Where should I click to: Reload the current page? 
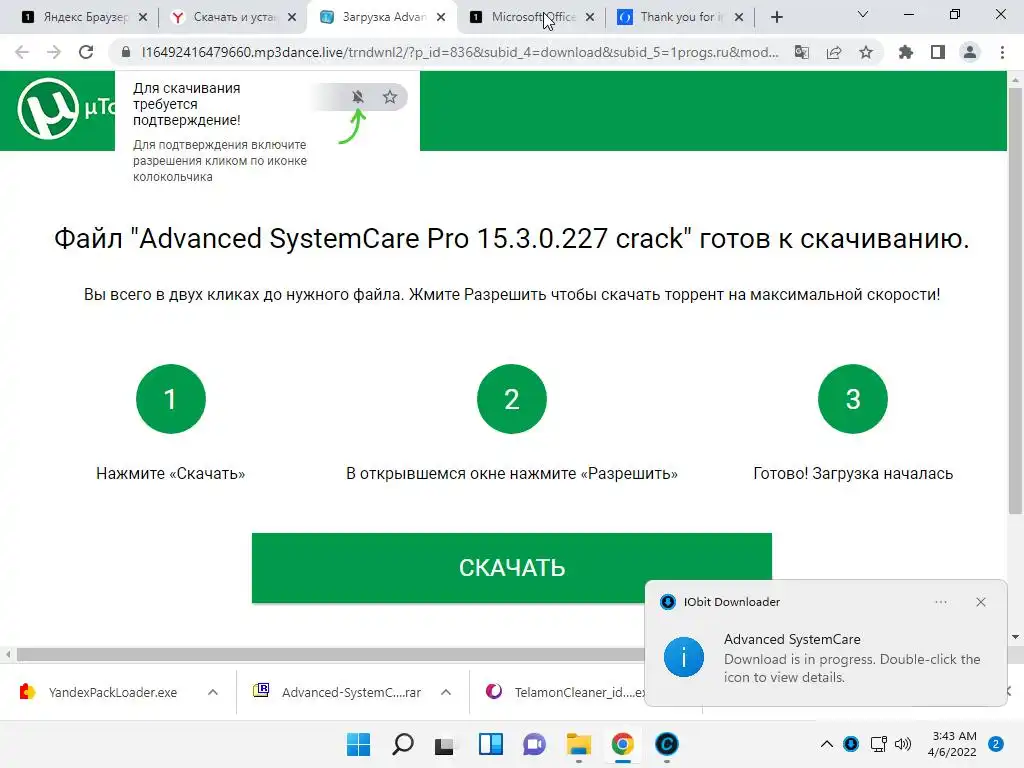click(x=86, y=52)
